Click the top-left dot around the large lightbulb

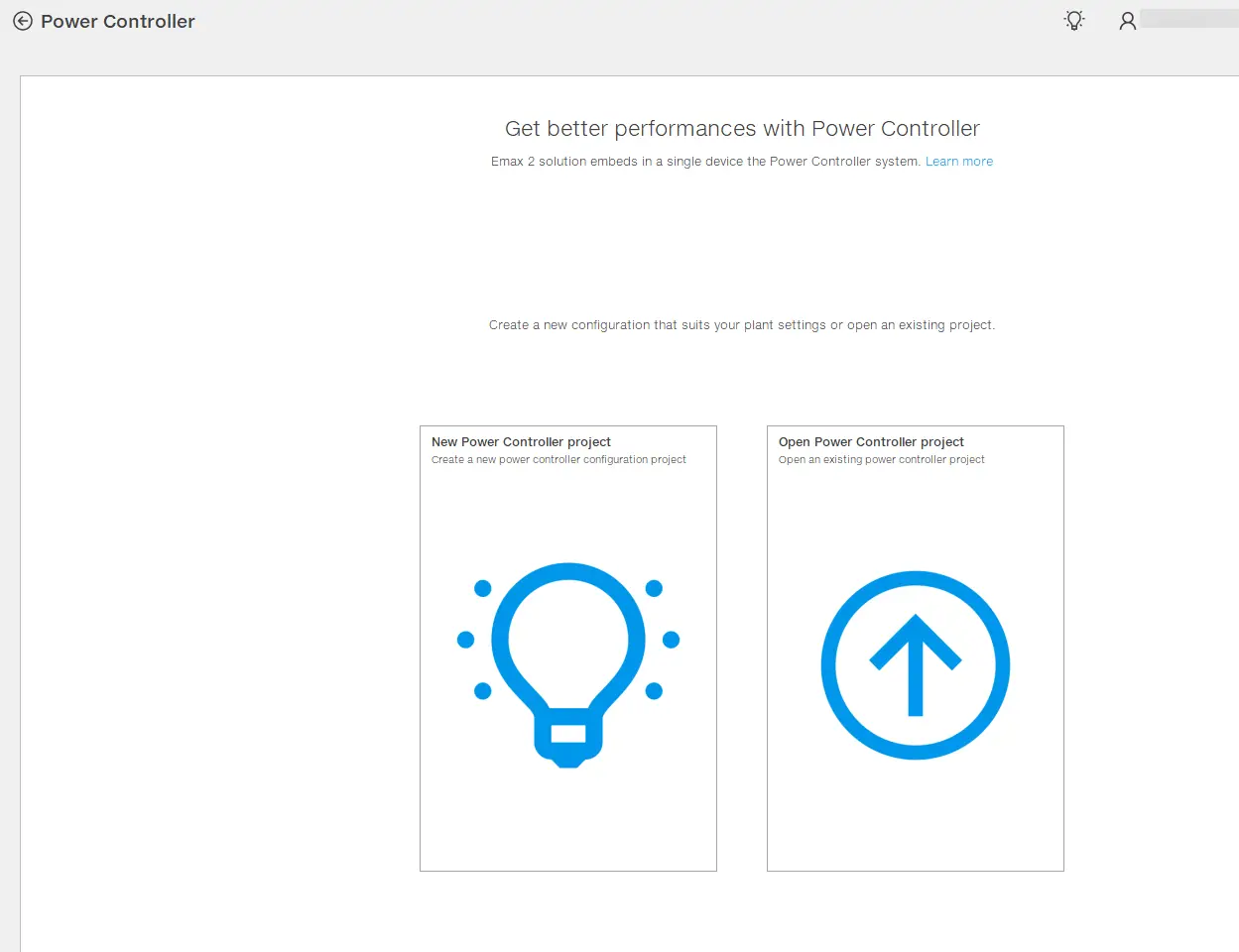tap(483, 589)
